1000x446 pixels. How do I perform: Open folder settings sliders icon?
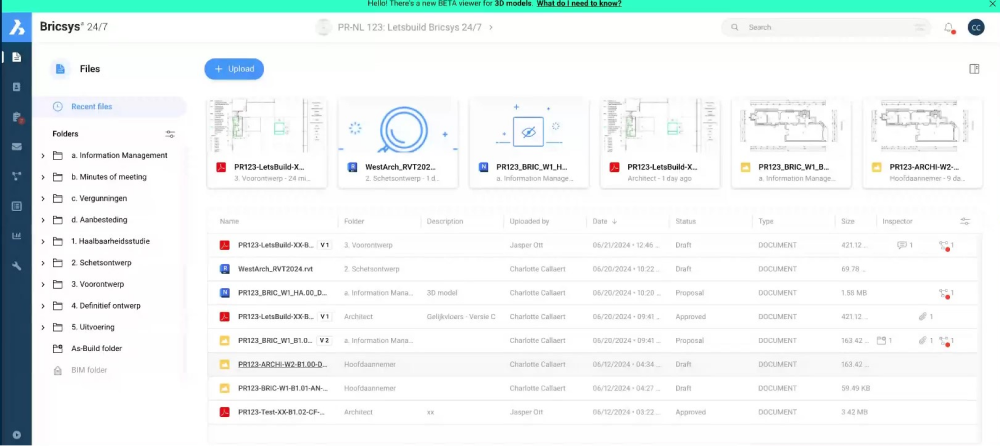pyautogui.click(x=170, y=134)
